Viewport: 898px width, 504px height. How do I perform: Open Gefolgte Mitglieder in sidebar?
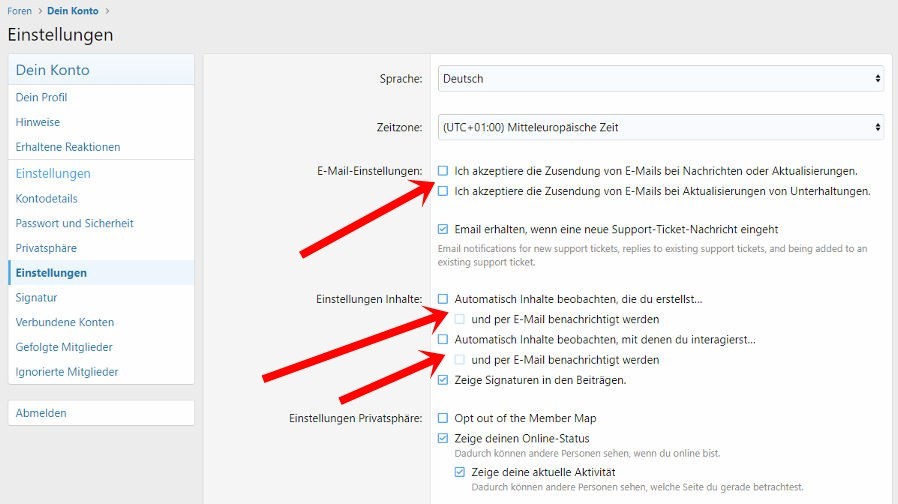click(101, 347)
